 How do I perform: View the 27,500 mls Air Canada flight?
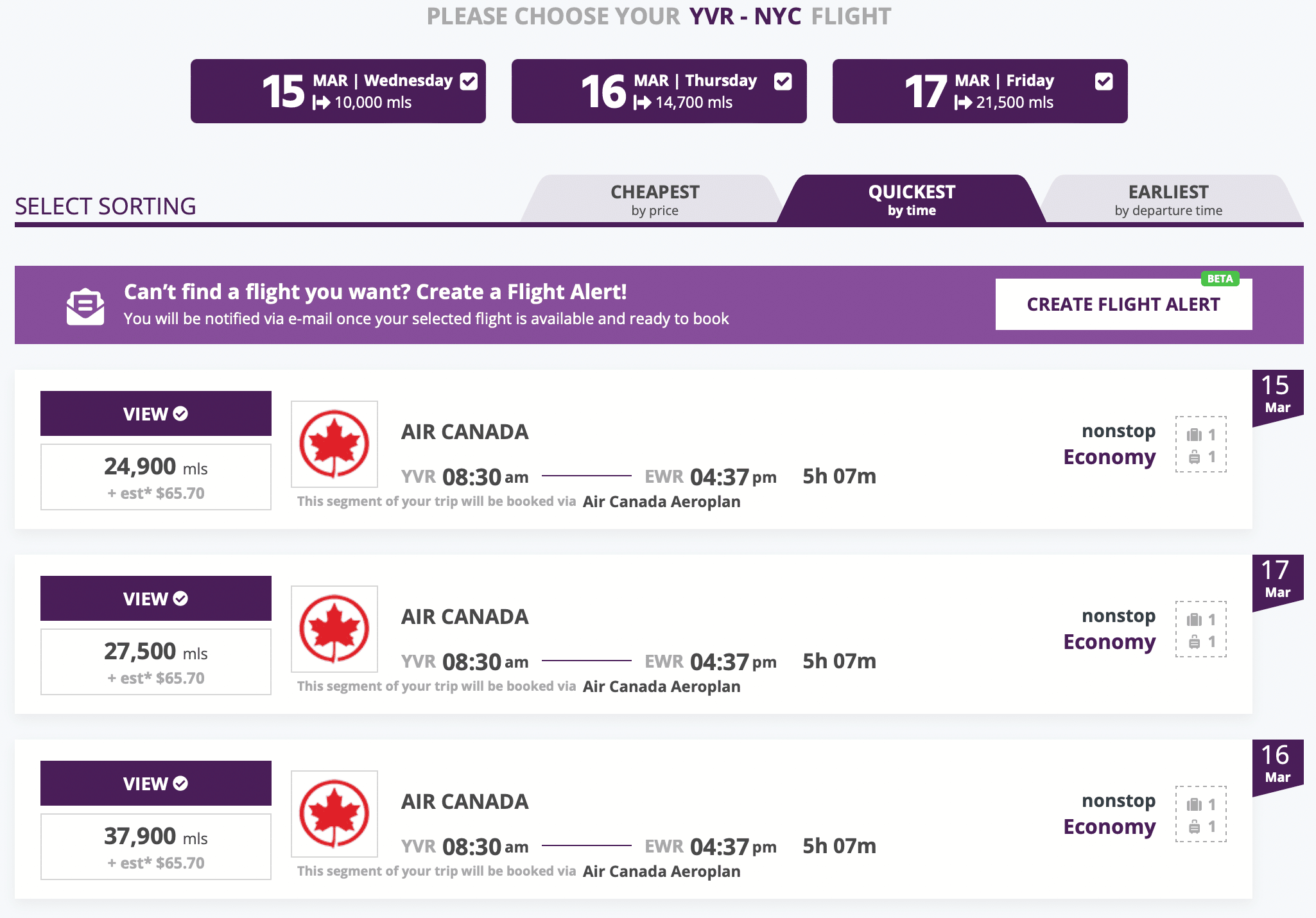(155, 599)
